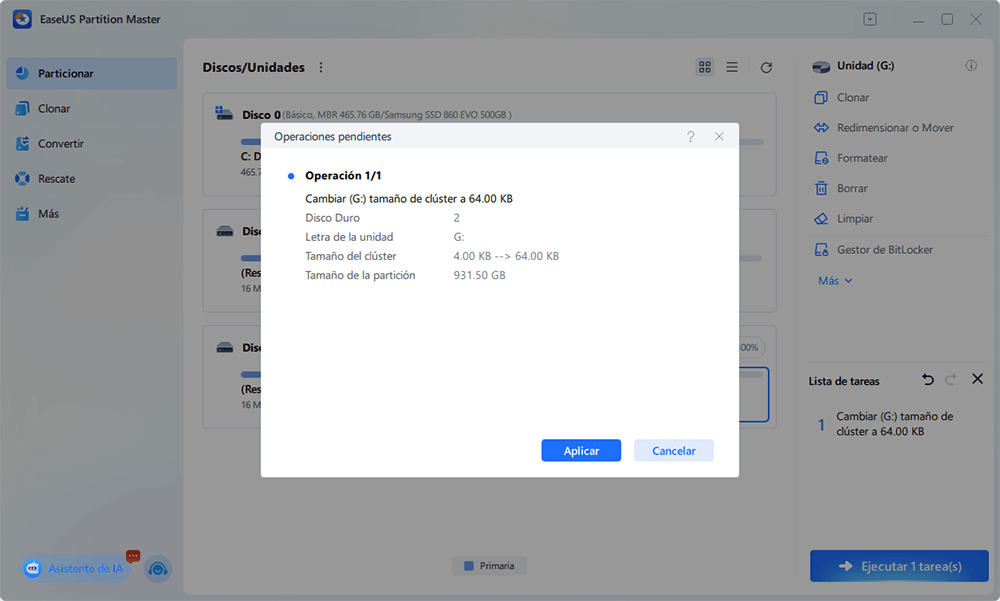Image resolution: width=1000 pixels, height=601 pixels.
Task: Undo the pending task in Lista de tareas
Action: 927,380
